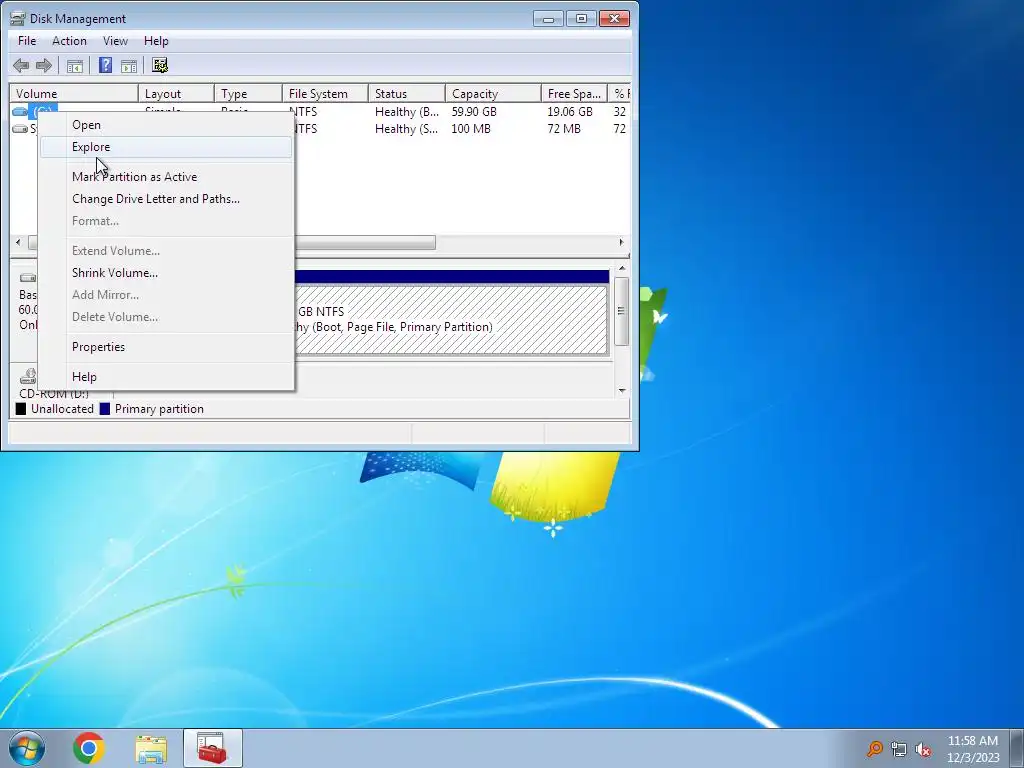Open the Windows Start orb

[27, 748]
